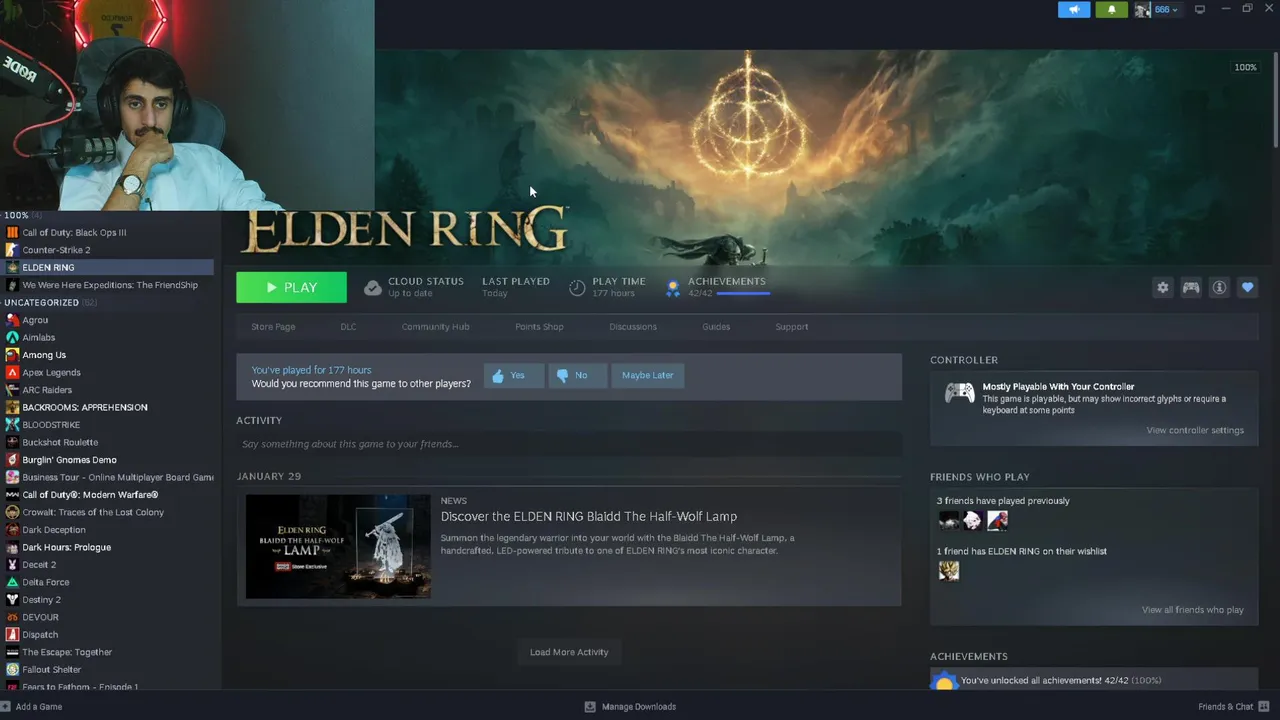Select Crowalt: Traces of the Lost Colony
Image resolution: width=1280 pixels, height=720 pixels.
click(93, 512)
